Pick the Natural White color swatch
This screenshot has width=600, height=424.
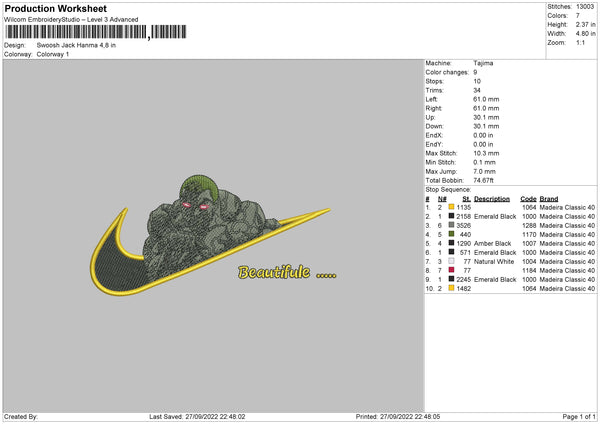[451, 261]
